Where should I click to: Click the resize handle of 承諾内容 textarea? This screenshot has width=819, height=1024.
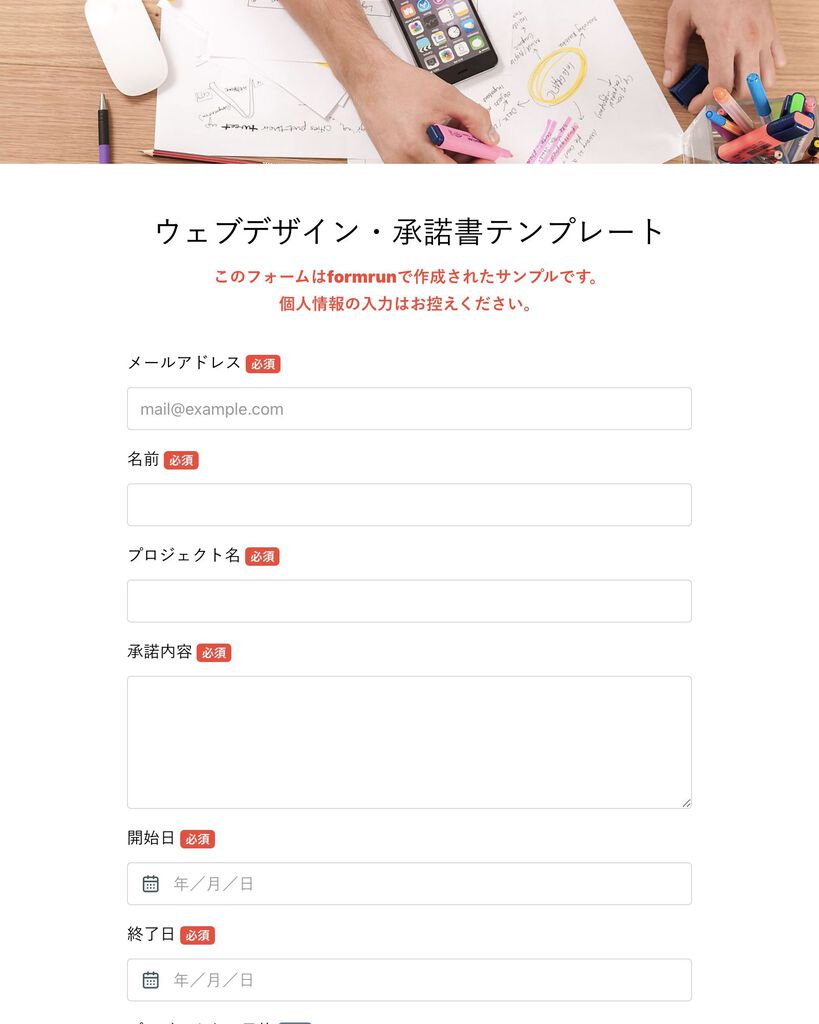point(686,803)
